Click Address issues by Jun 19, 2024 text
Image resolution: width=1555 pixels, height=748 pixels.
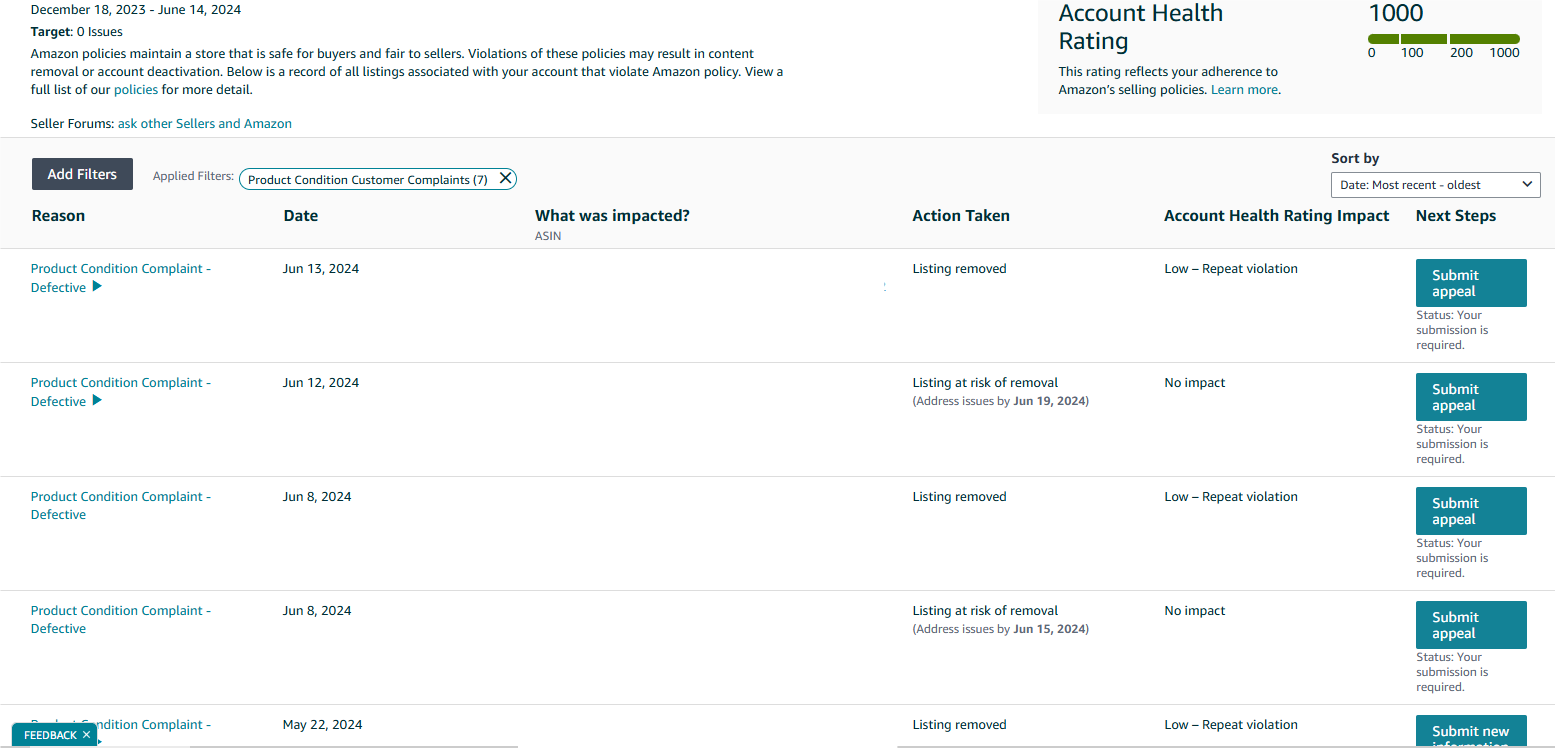coord(1001,401)
